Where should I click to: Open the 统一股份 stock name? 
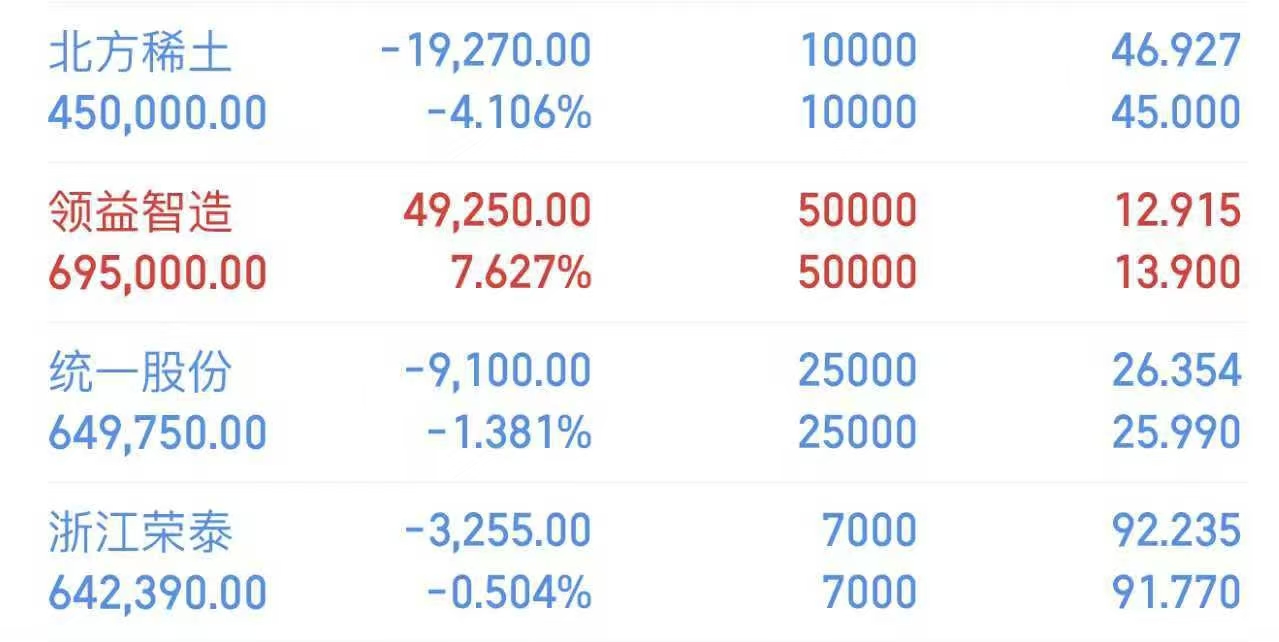point(140,372)
